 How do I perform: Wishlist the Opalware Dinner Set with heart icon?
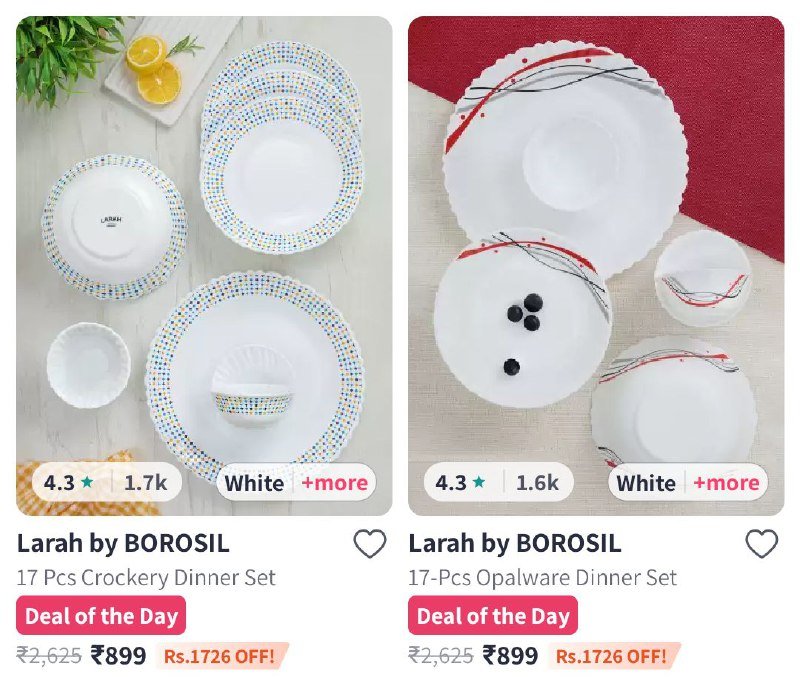tap(762, 544)
